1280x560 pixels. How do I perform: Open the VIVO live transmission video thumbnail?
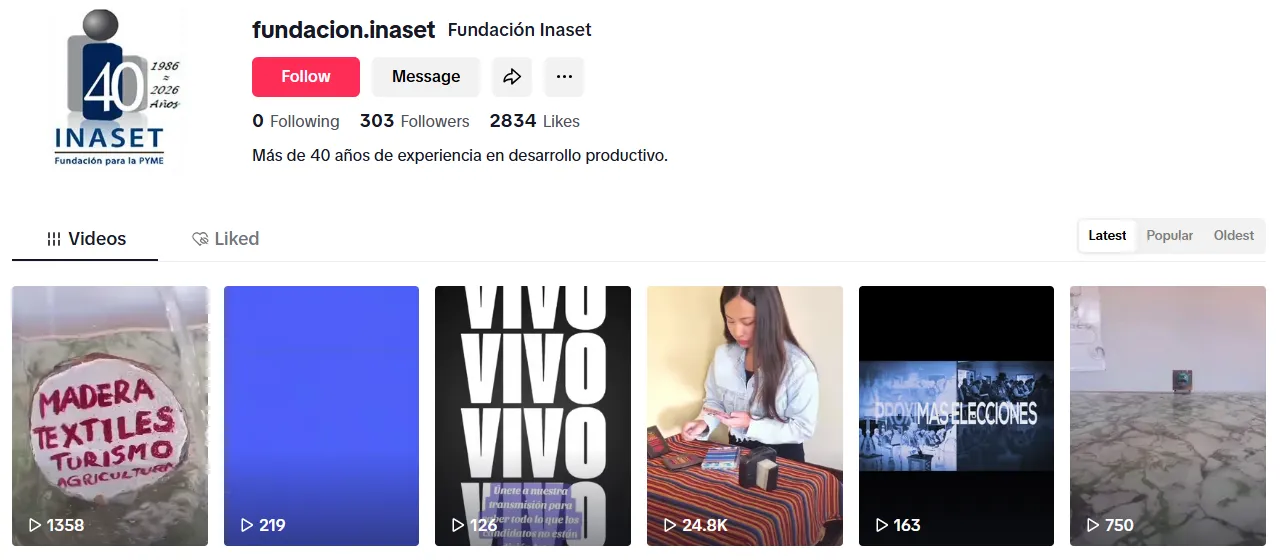(x=533, y=416)
